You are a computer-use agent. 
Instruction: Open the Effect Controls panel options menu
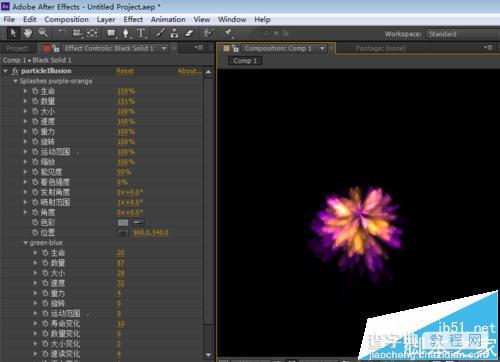199,48
